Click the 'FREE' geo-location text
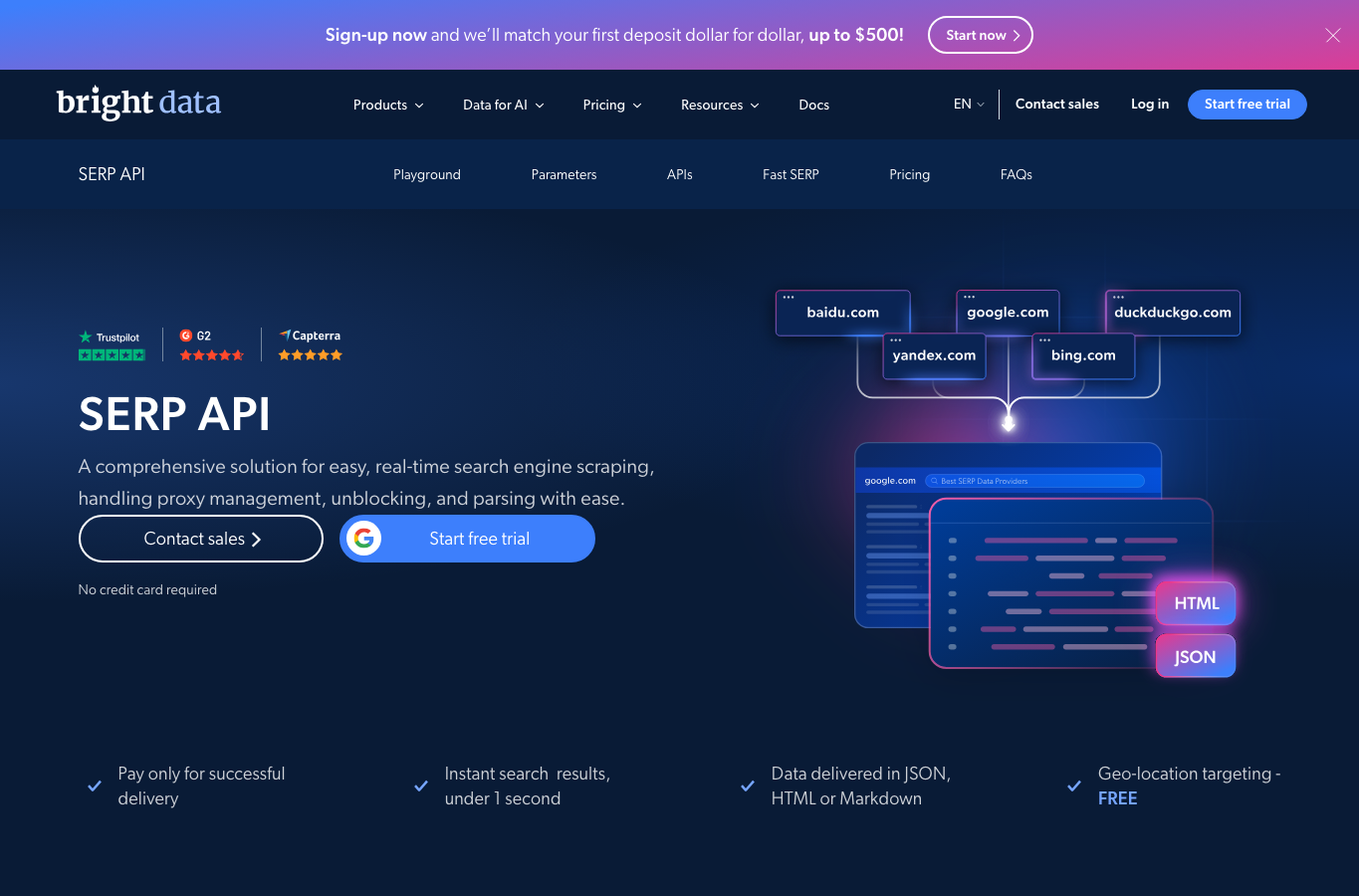Viewport: 1359px width, 896px height. [x=1117, y=798]
